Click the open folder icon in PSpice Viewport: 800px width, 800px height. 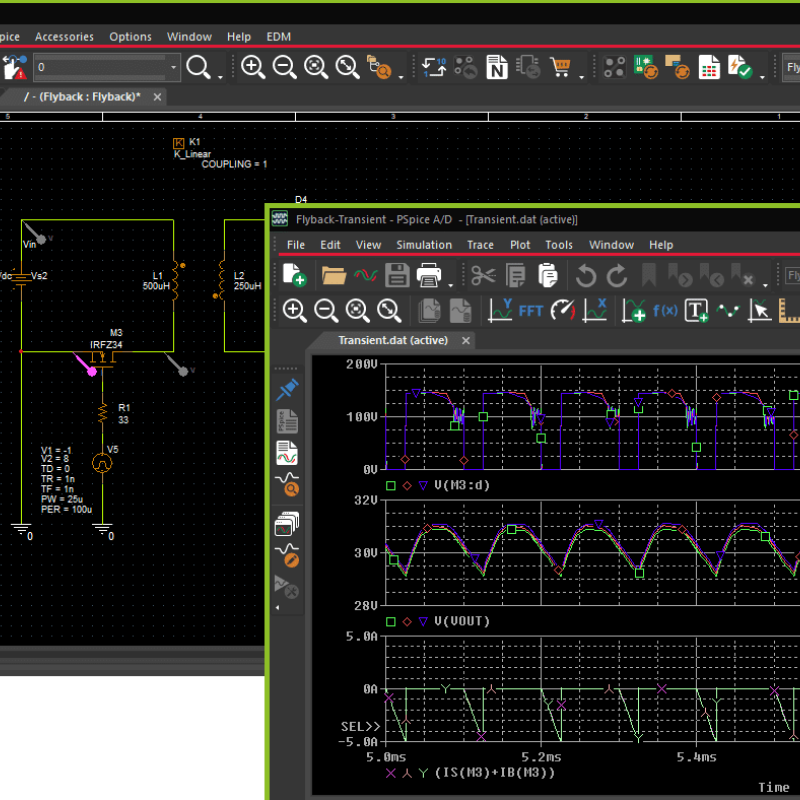[333, 275]
